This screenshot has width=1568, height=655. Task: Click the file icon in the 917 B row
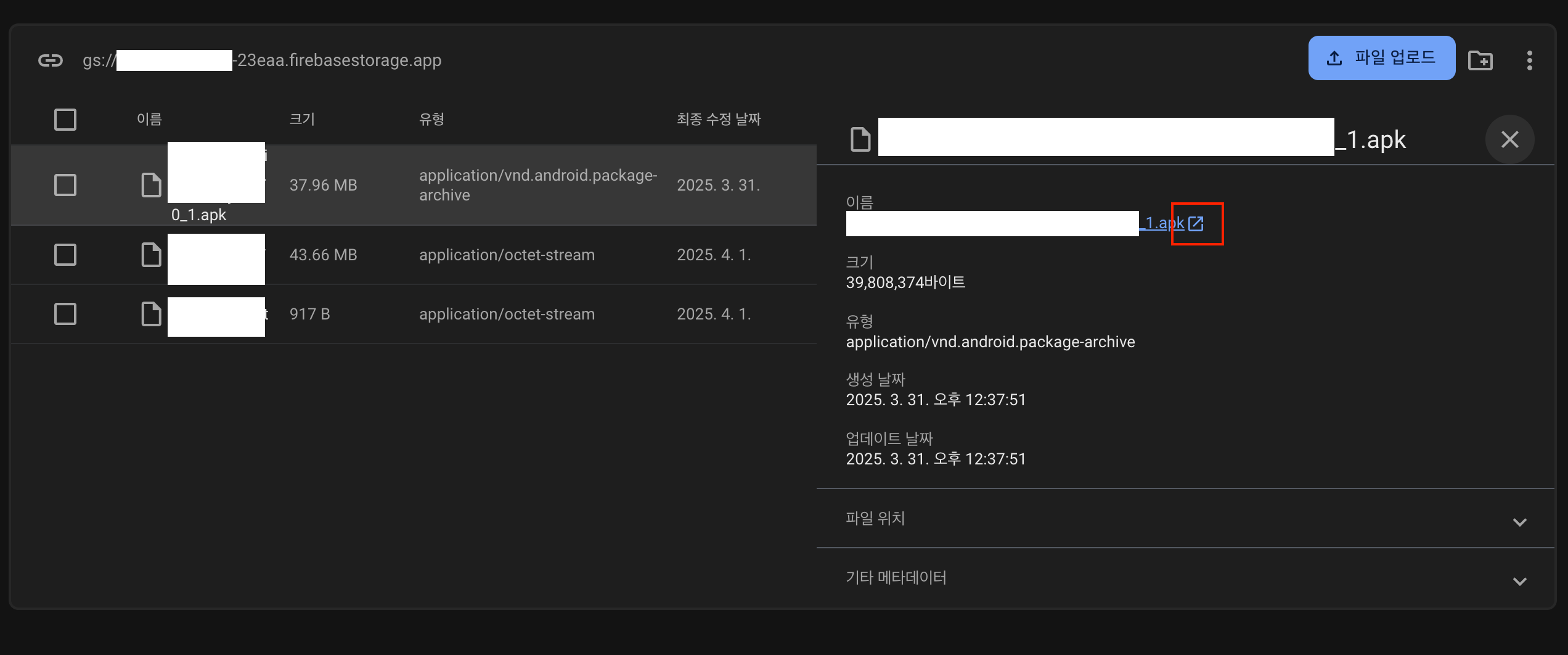coord(151,314)
